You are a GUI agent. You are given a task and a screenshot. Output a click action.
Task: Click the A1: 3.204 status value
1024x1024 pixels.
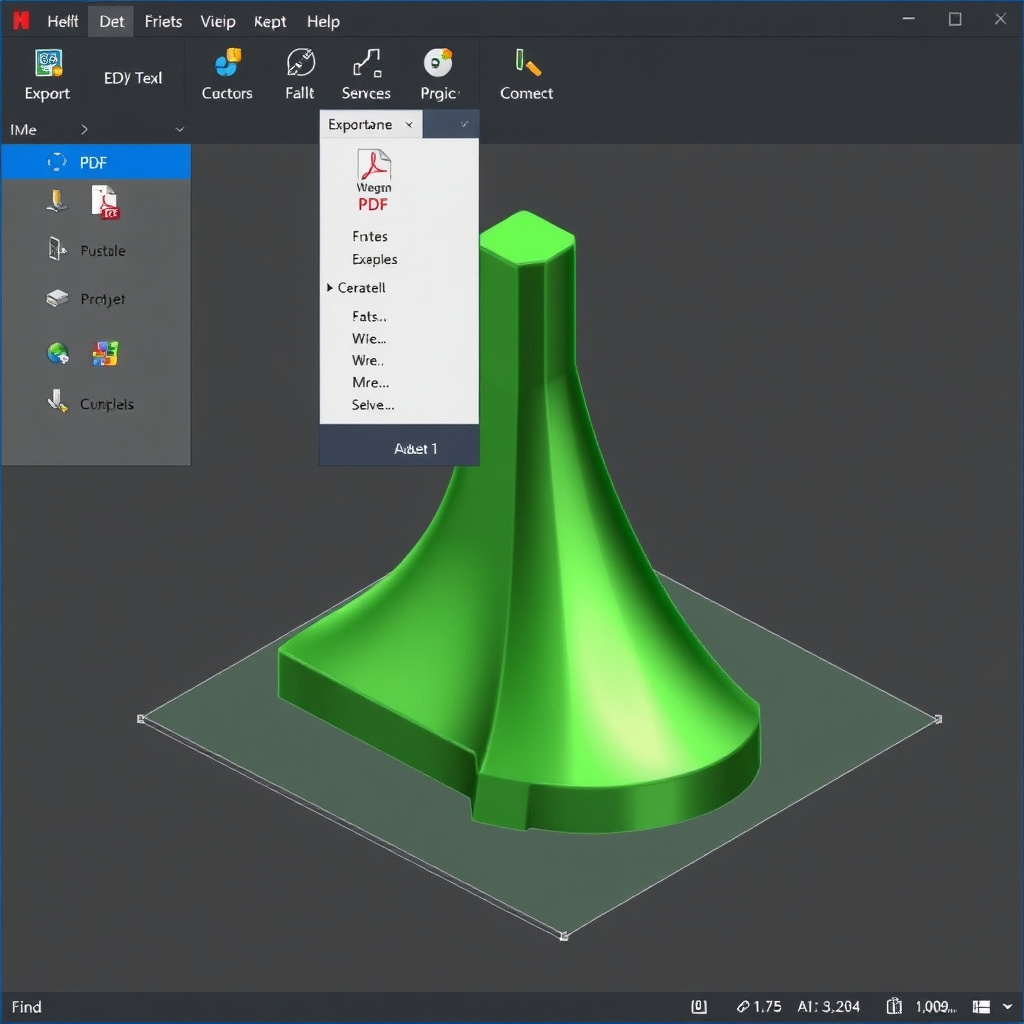point(828,1006)
